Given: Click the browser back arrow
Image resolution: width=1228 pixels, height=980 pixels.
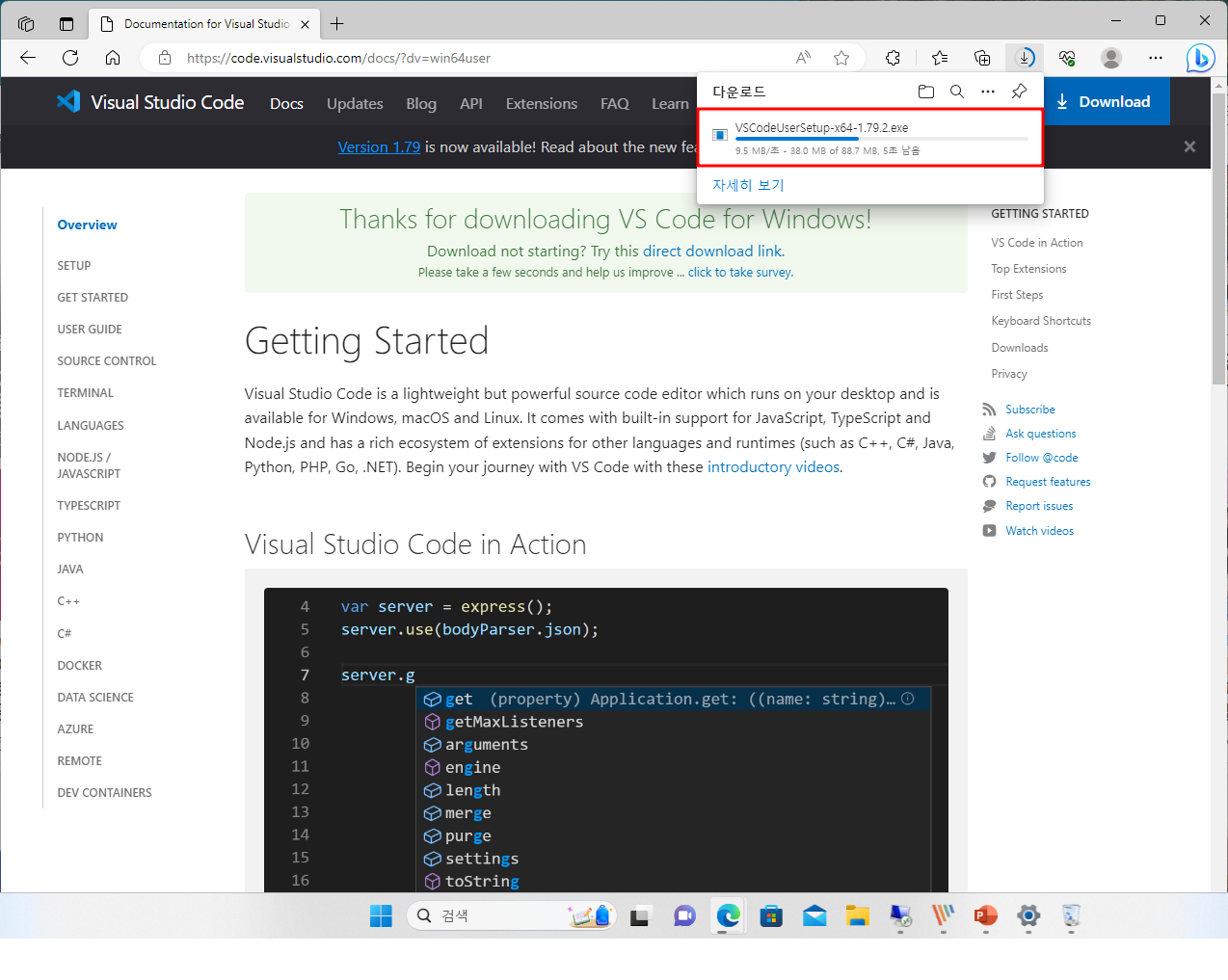Looking at the screenshot, I should click(28, 58).
